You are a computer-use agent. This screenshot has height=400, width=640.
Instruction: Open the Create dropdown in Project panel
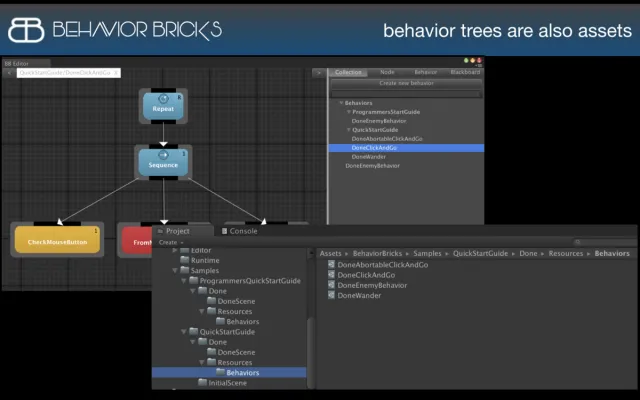click(171, 242)
